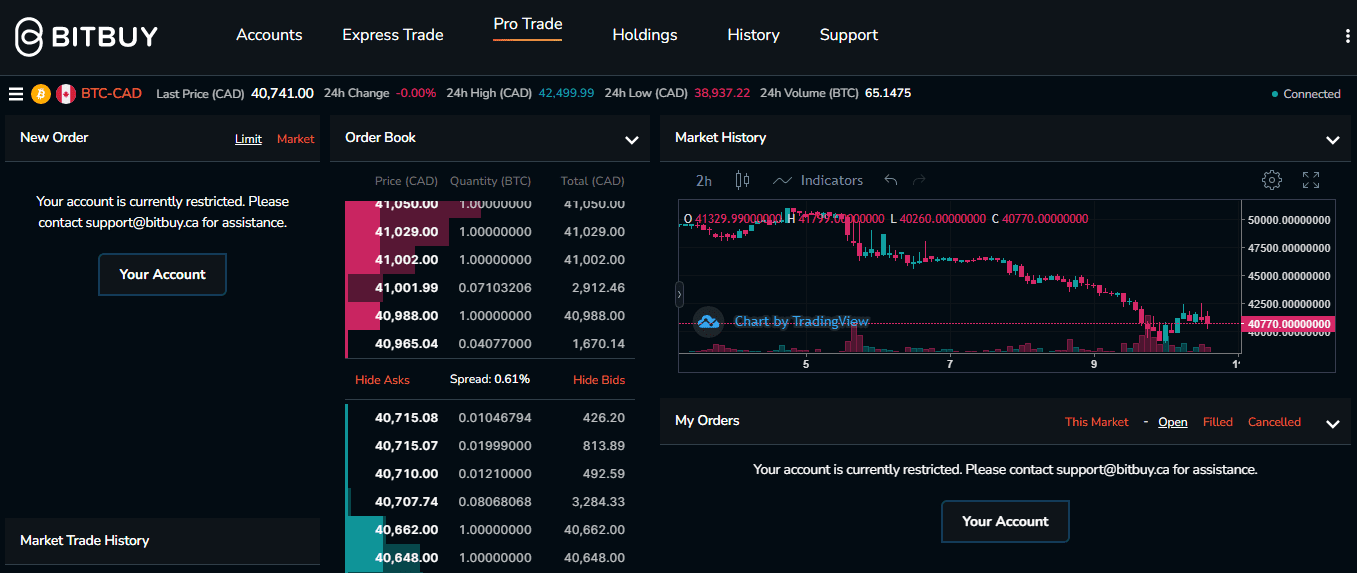Click the 40,707.74 bid price

(x=406, y=501)
